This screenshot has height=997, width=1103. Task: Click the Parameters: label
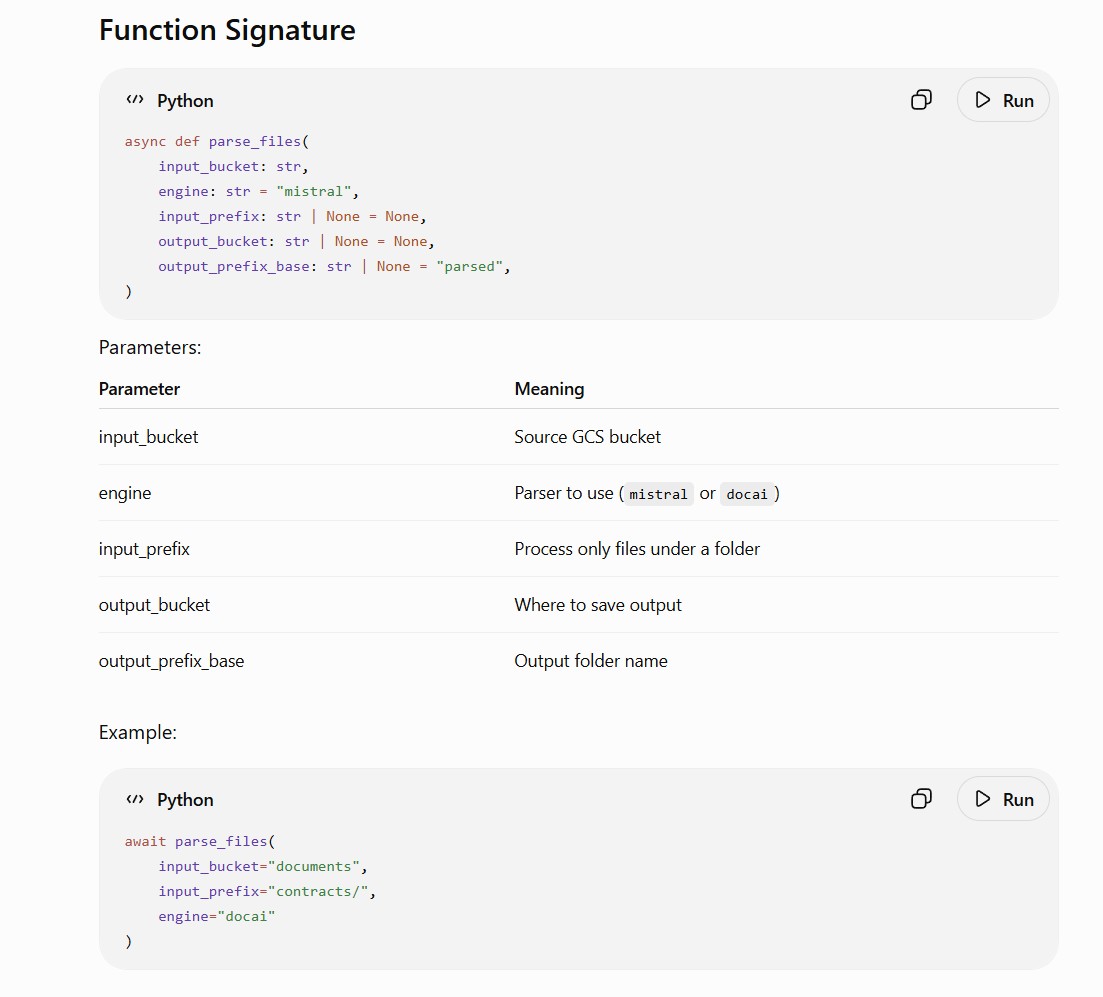point(150,348)
